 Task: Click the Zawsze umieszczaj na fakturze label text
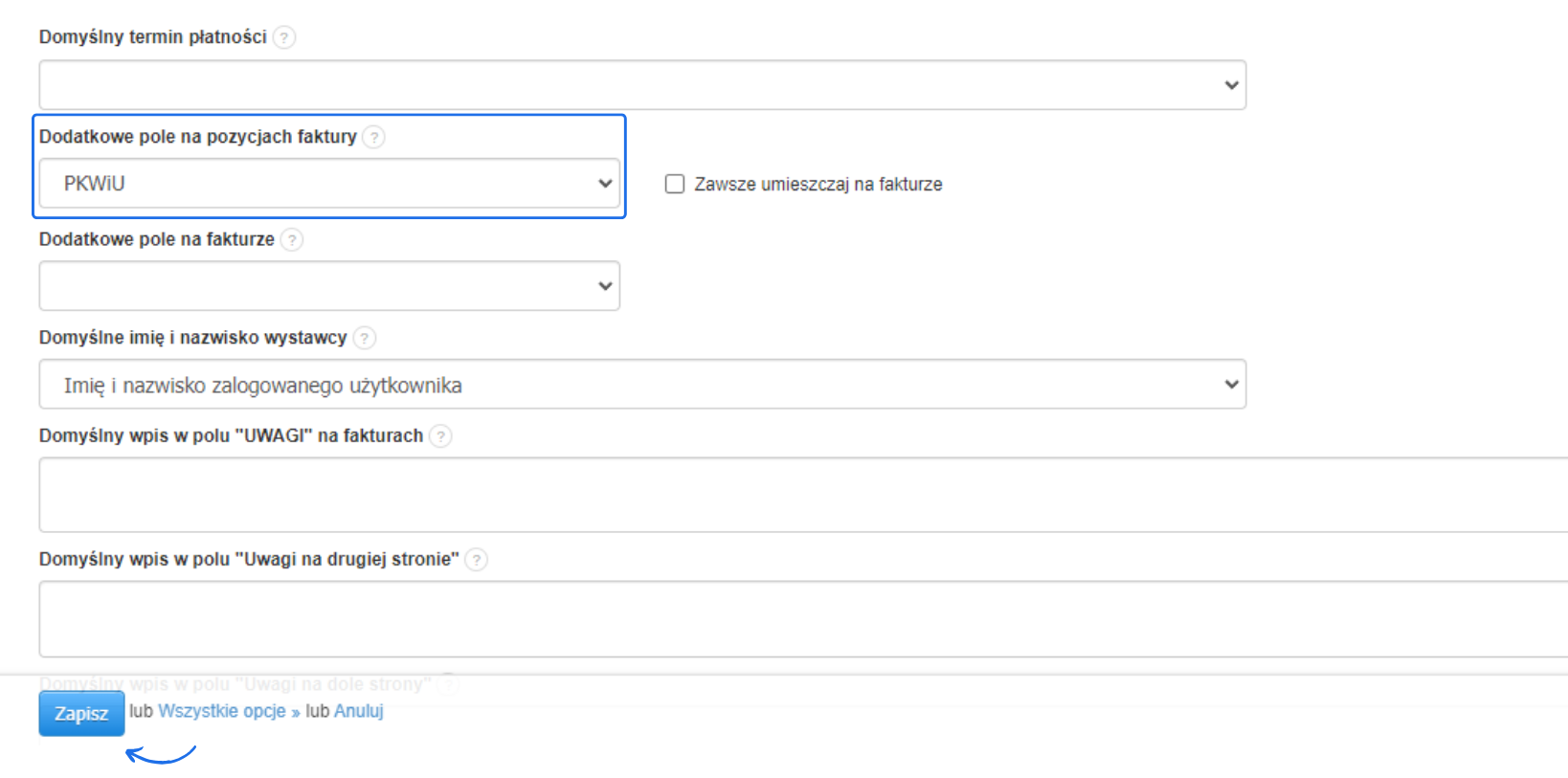[x=818, y=184]
